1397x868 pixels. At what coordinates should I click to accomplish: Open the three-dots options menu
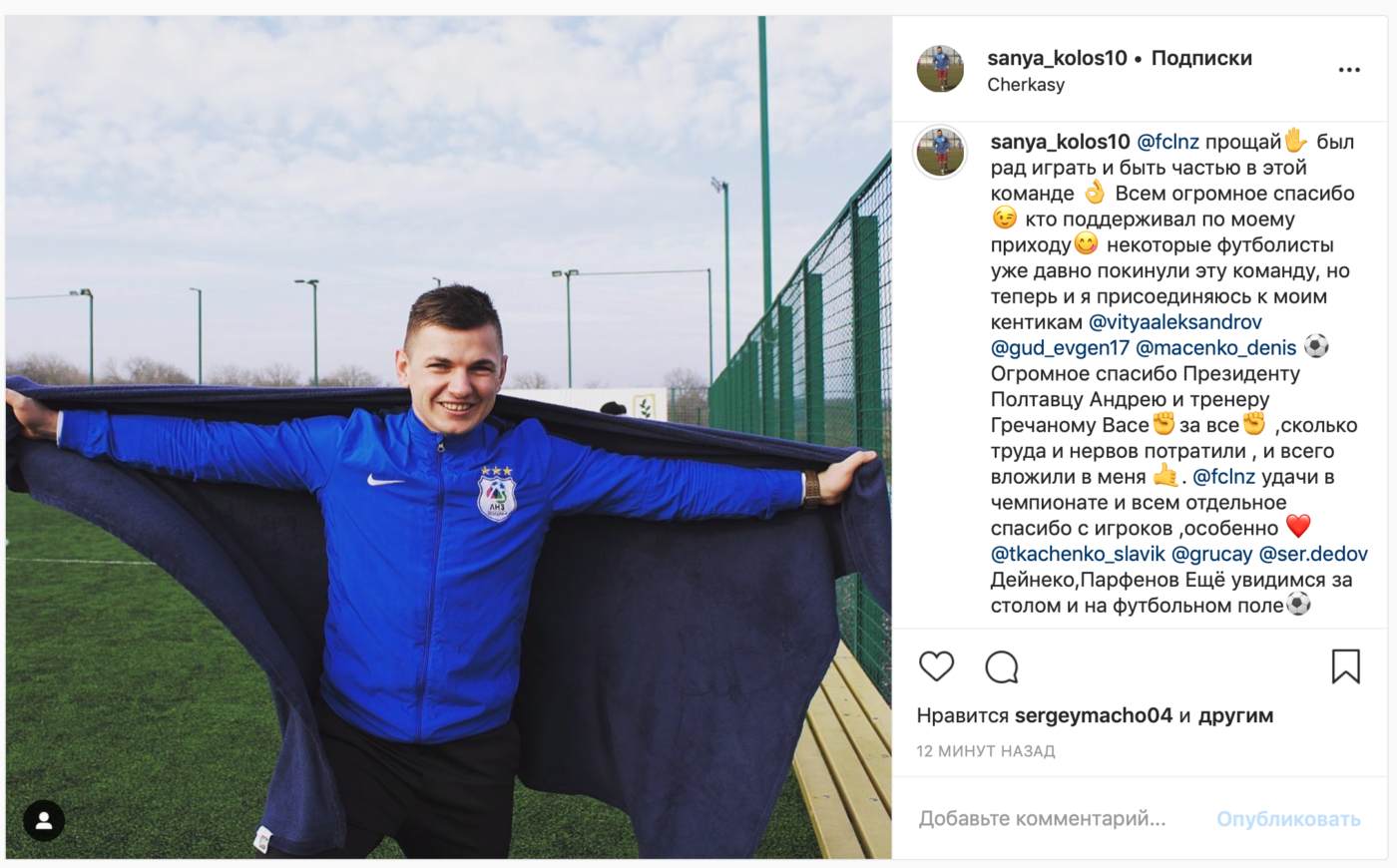coord(1349,70)
